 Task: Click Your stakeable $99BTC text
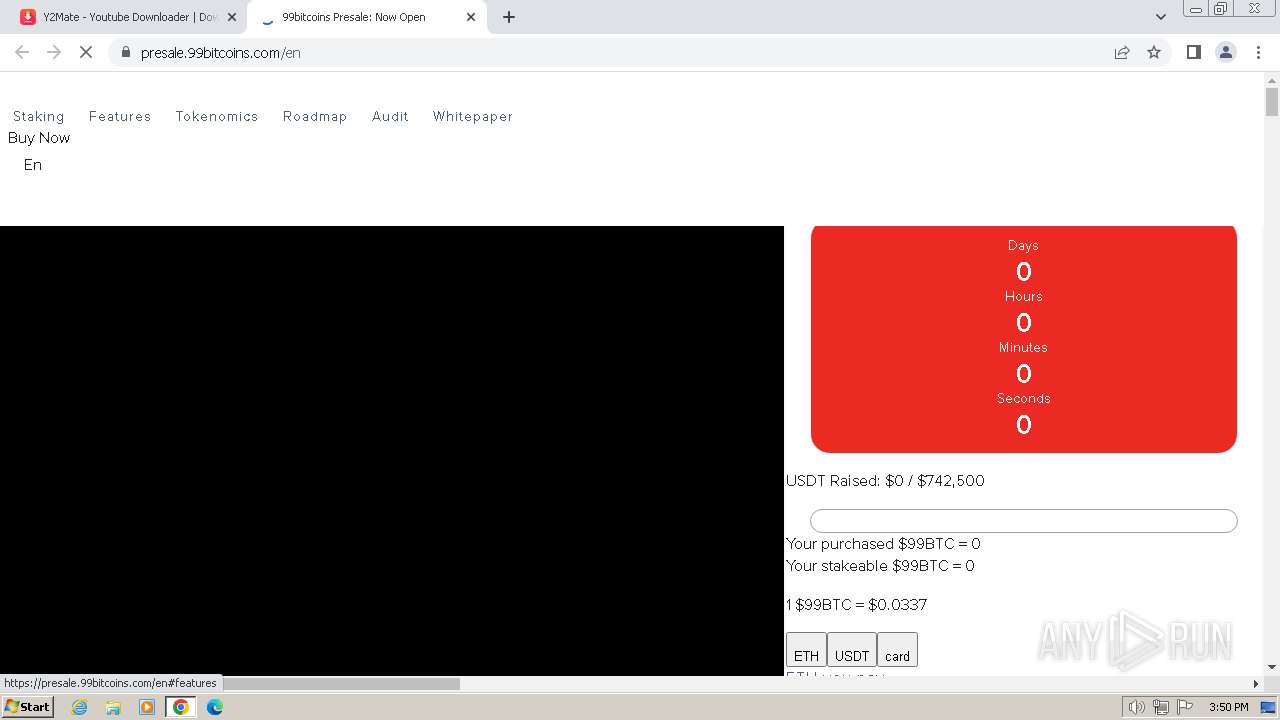tap(880, 566)
